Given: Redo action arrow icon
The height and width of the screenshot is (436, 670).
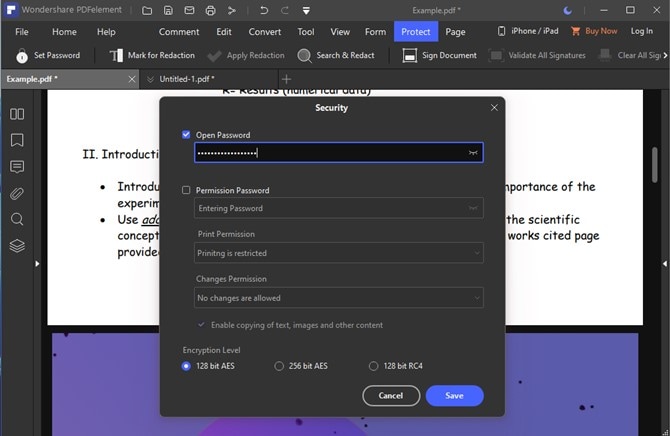Looking at the screenshot, I should tap(285, 10).
